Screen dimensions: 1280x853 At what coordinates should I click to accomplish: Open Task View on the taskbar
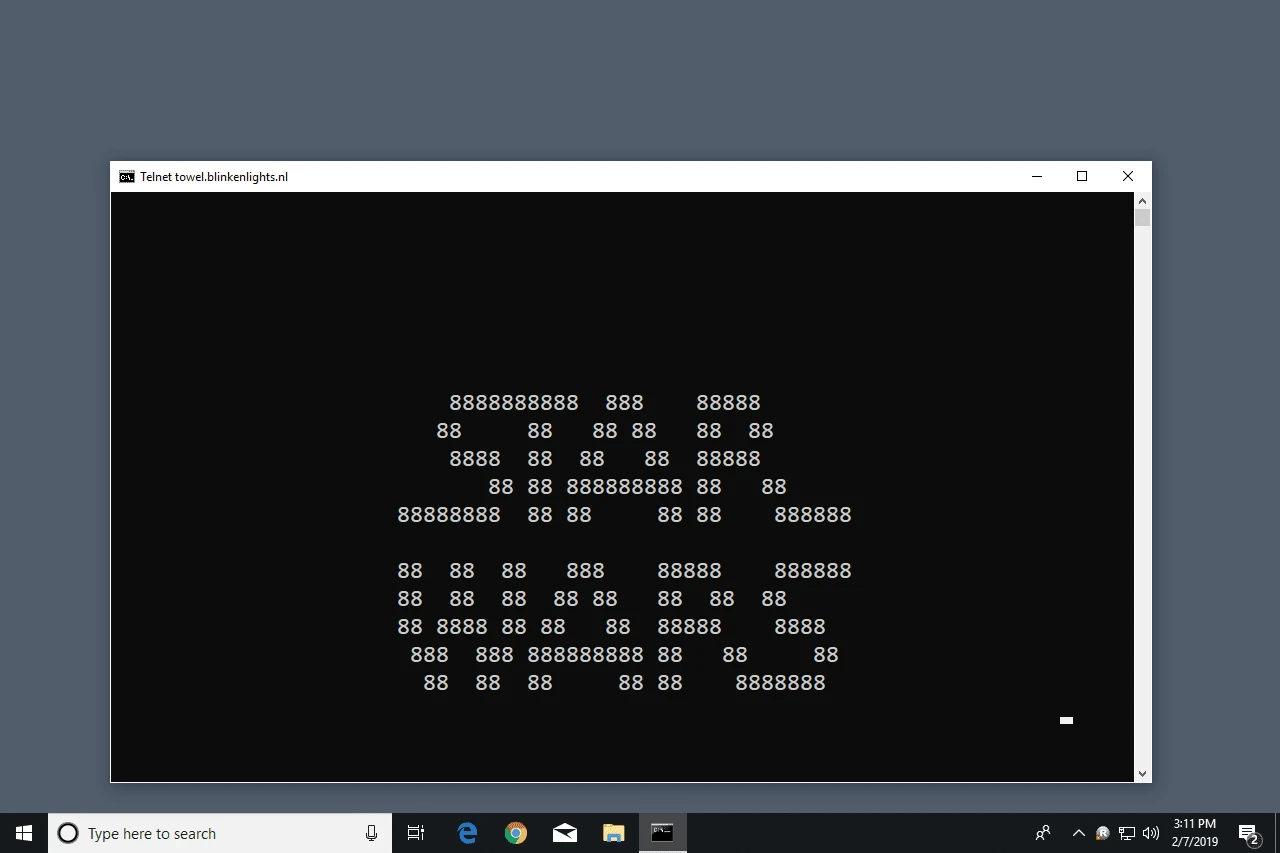(416, 833)
